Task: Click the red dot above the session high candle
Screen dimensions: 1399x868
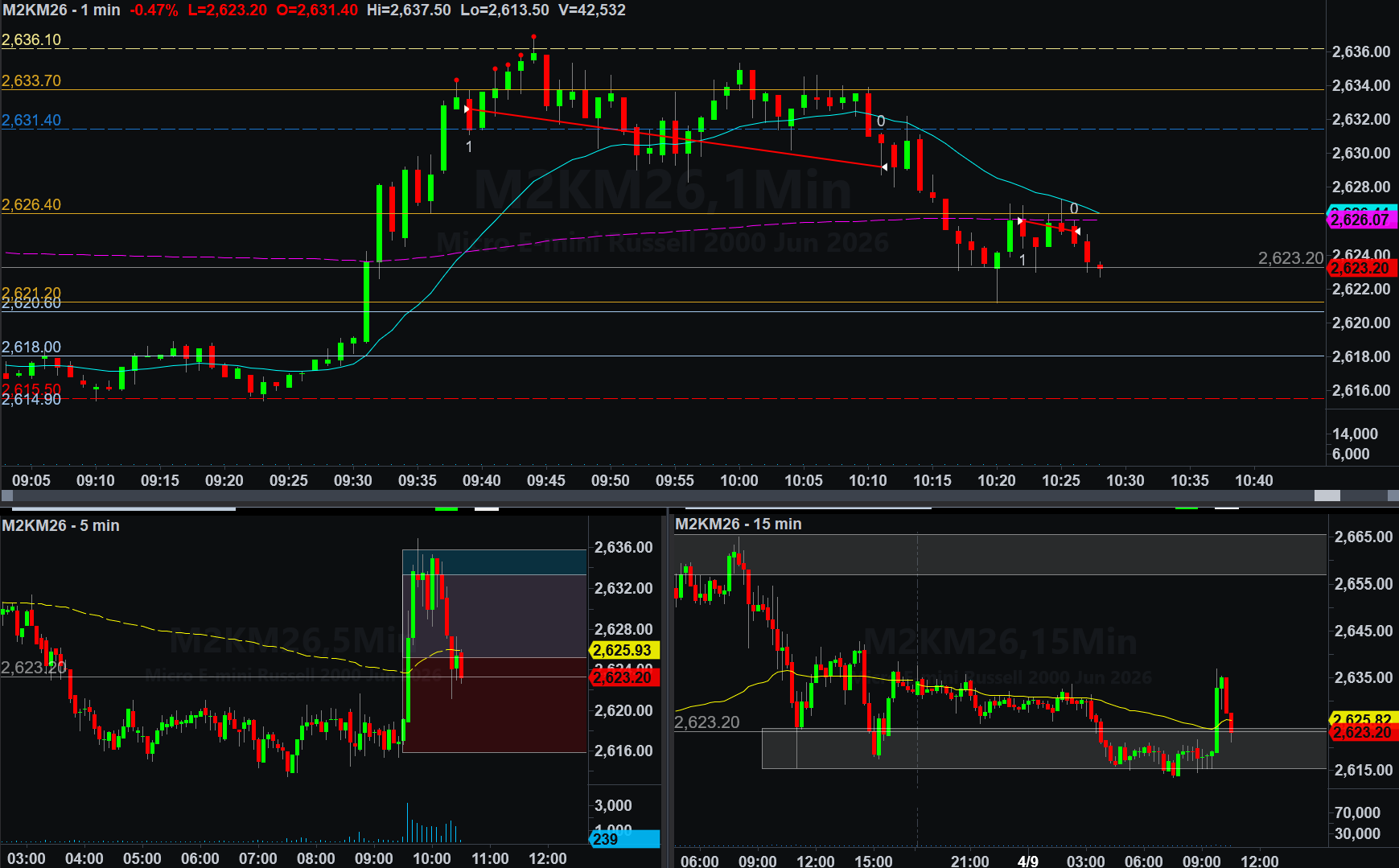Action: [533, 37]
